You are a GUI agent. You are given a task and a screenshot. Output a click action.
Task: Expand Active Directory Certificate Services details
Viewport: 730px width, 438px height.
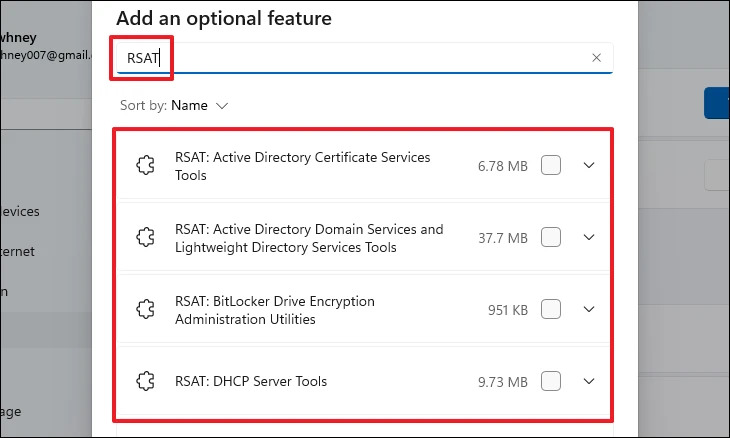(x=588, y=166)
